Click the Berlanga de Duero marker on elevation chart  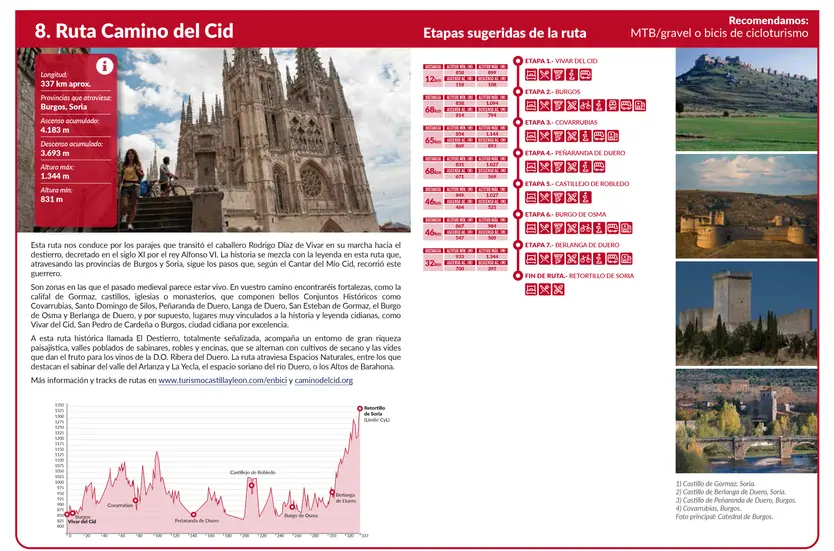[332, 492]
